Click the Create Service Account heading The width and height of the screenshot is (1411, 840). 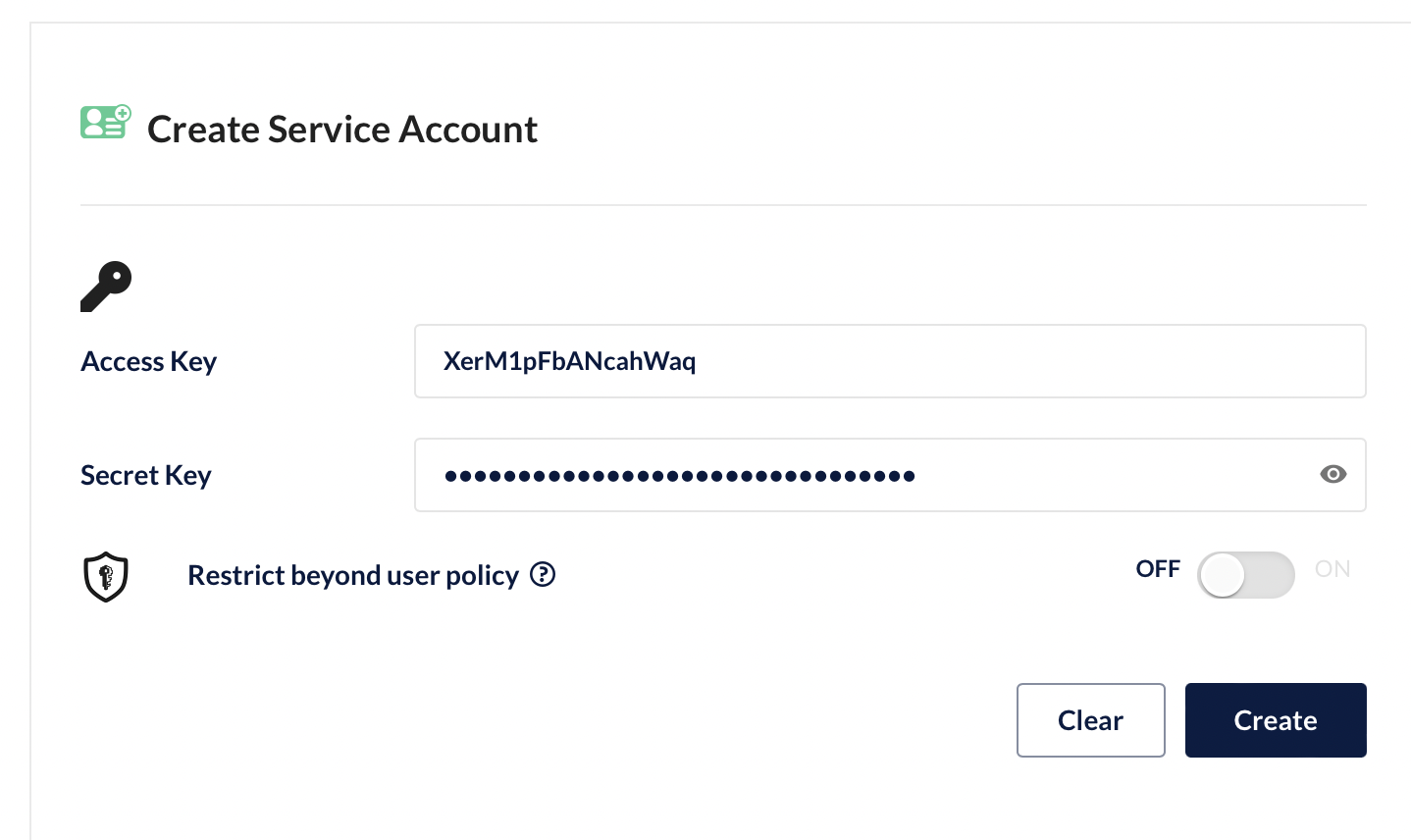pos(342,130)
